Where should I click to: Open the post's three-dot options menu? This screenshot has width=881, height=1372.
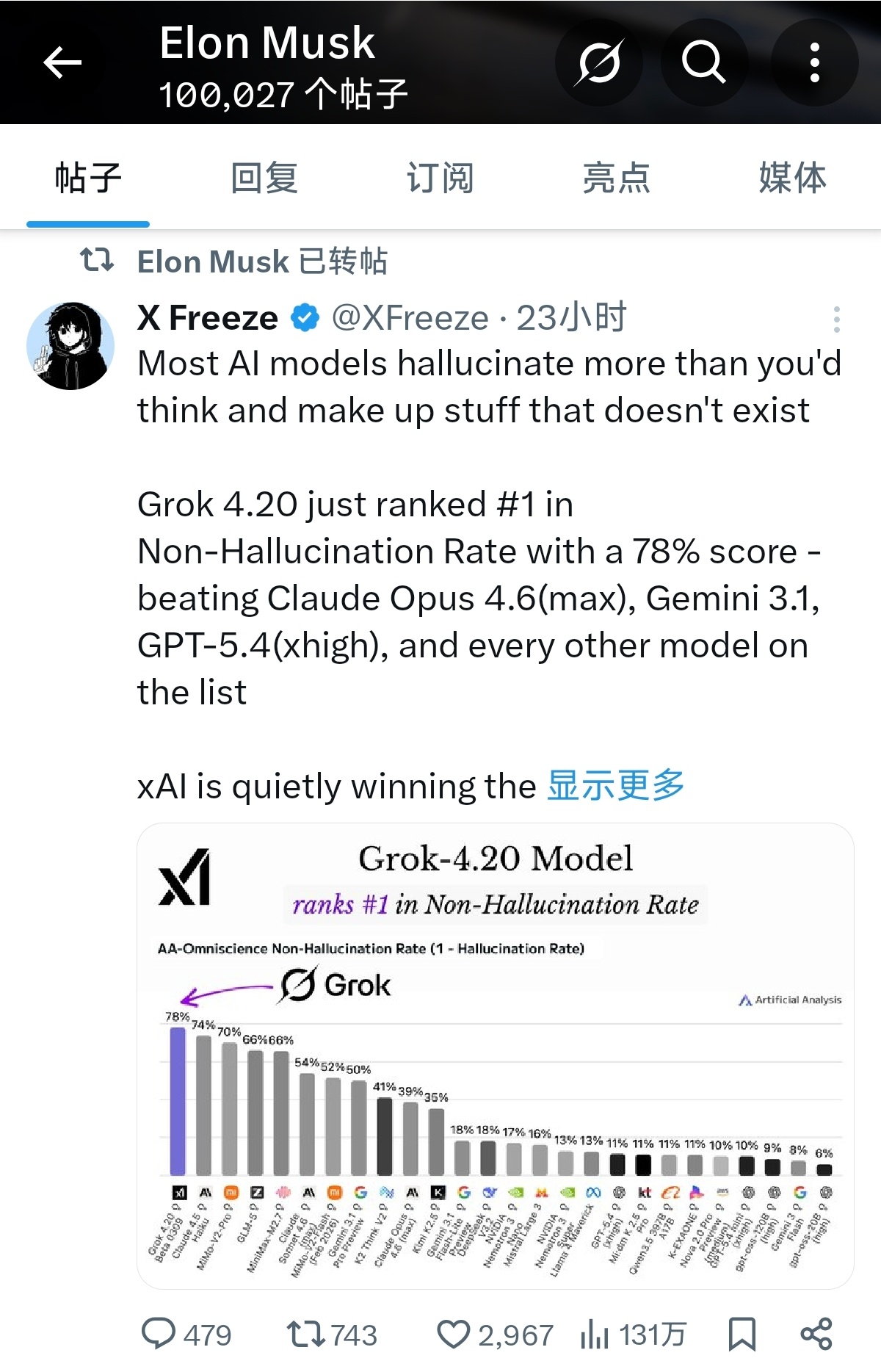pyautogui.click(x=836, y=317)
